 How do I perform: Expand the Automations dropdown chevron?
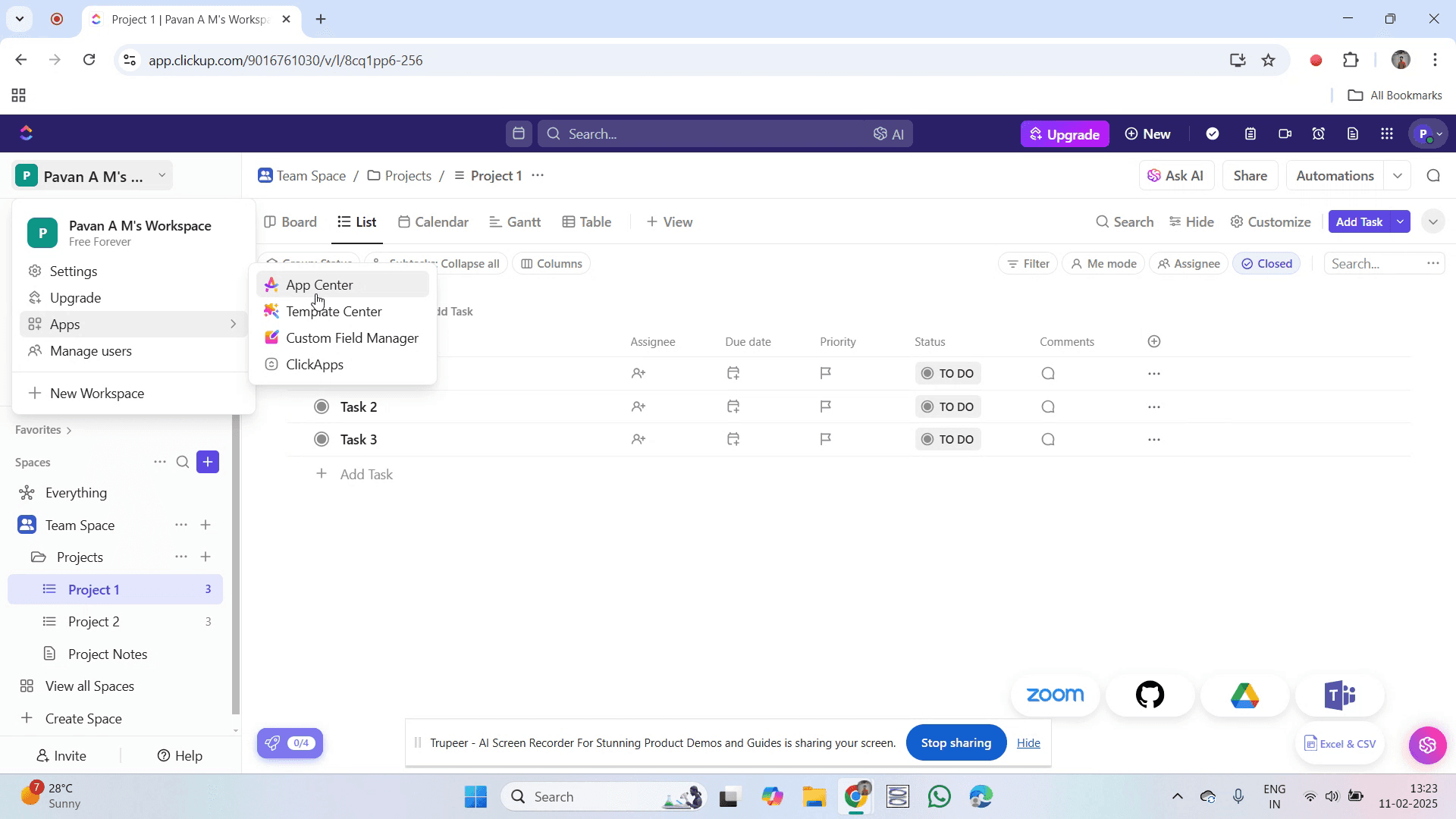pos(1397,176)
